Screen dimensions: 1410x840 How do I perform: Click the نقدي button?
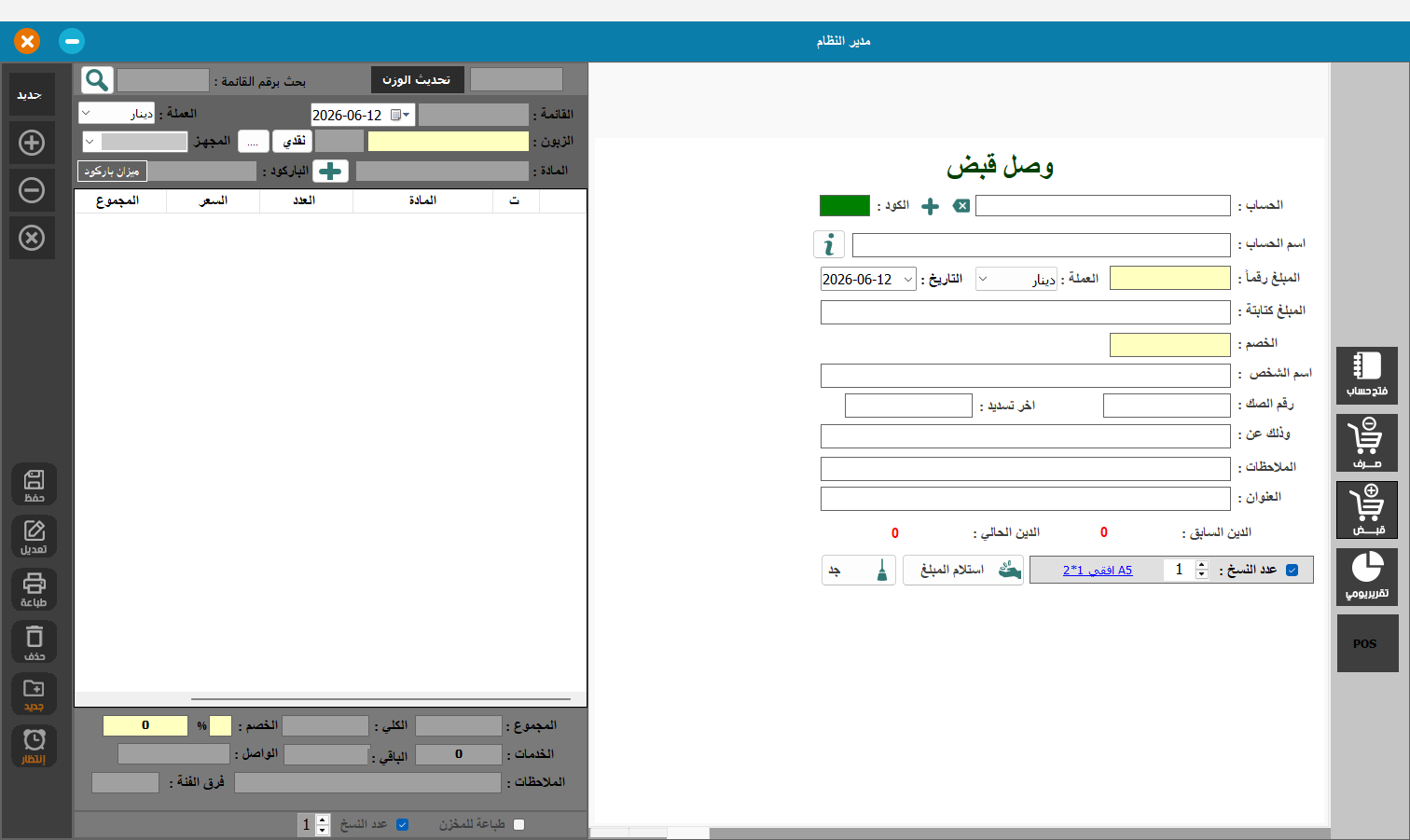(x=294, y=141)
